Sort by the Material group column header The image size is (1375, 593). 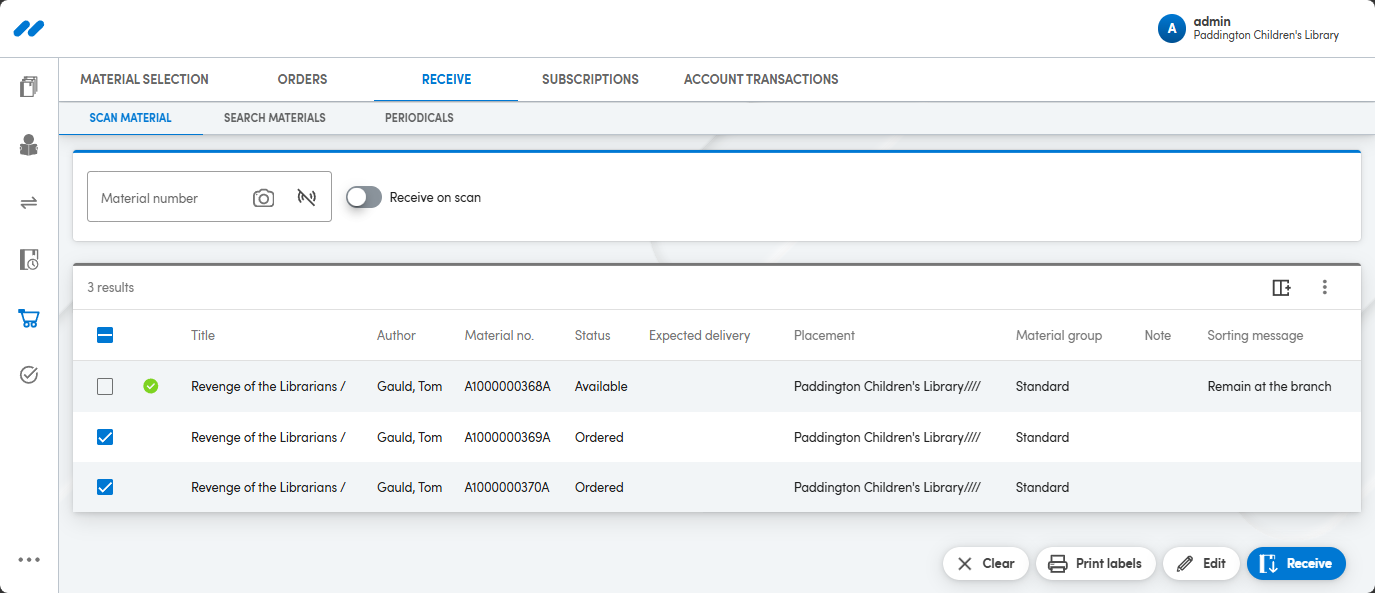[1059, 336]
